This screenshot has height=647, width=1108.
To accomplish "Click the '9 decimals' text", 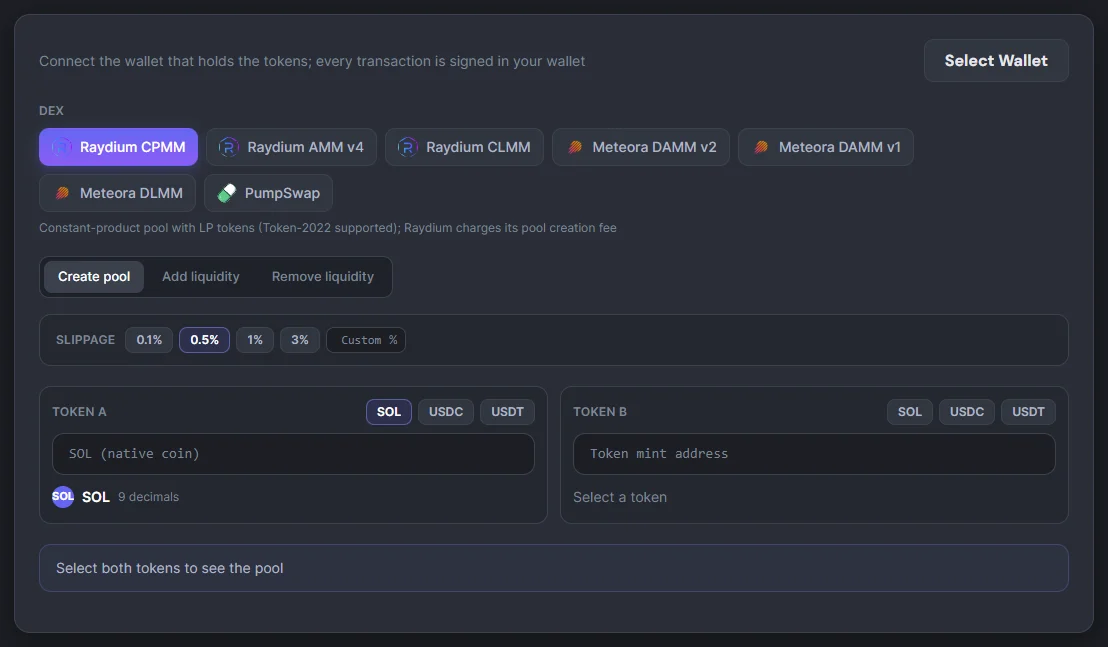I will coord(148,497).
